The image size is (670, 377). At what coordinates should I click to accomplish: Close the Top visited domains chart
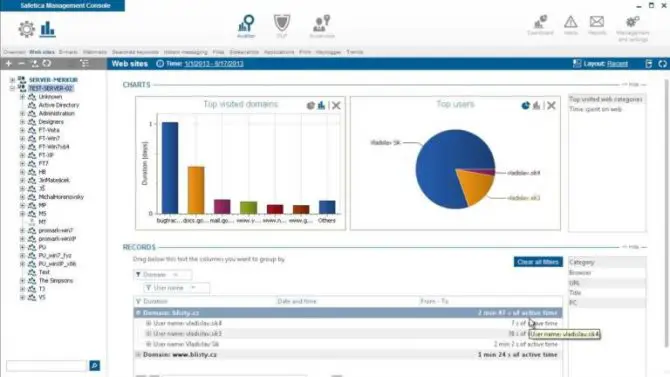pos(336,105)
